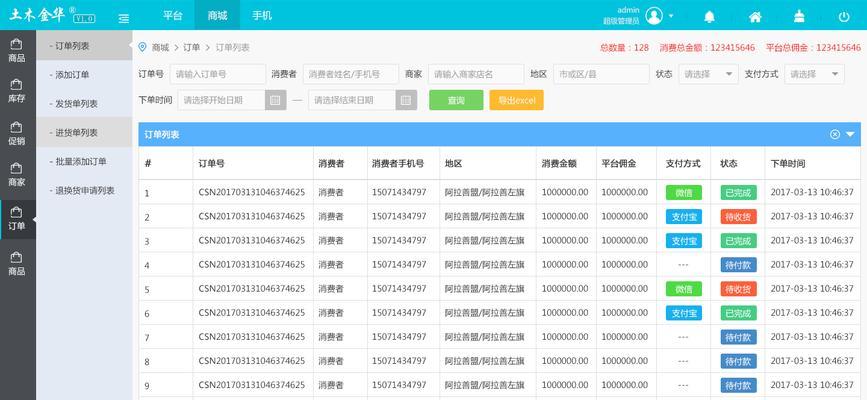Click the 消费金额 column header

(x=559, y=163)
